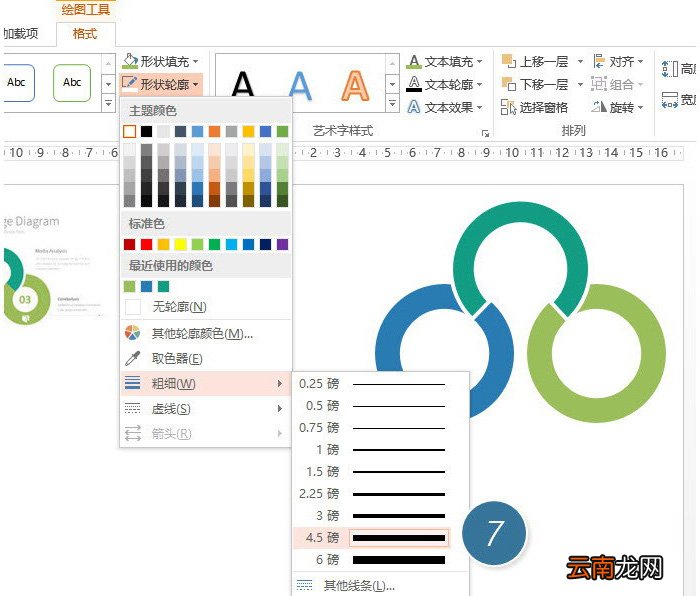Open the Selection Pane (选择窗格)
Screen dimensions: 700x596
(x=534, y=107)
